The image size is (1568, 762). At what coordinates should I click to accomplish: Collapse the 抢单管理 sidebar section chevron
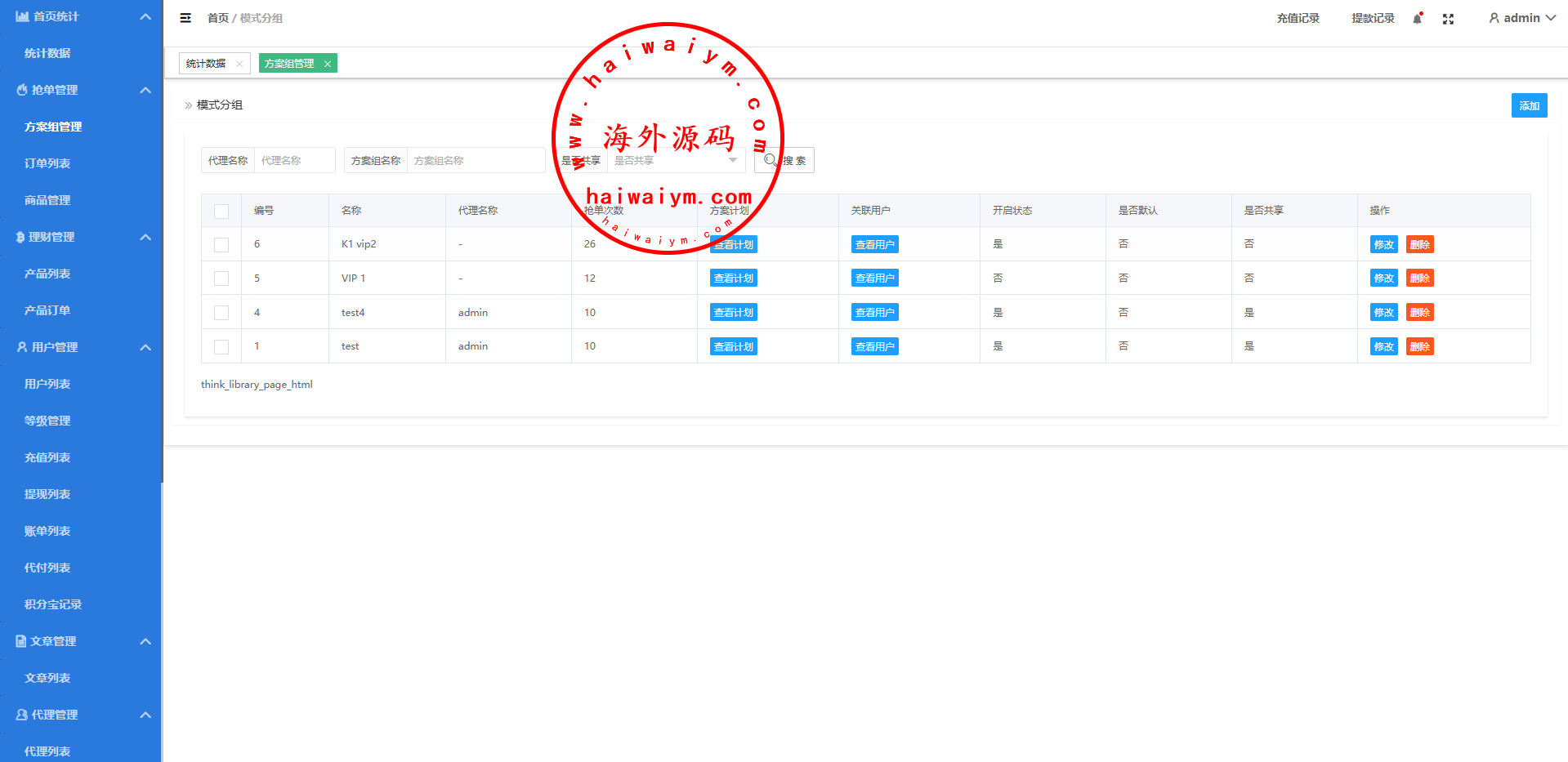(145, 90)
